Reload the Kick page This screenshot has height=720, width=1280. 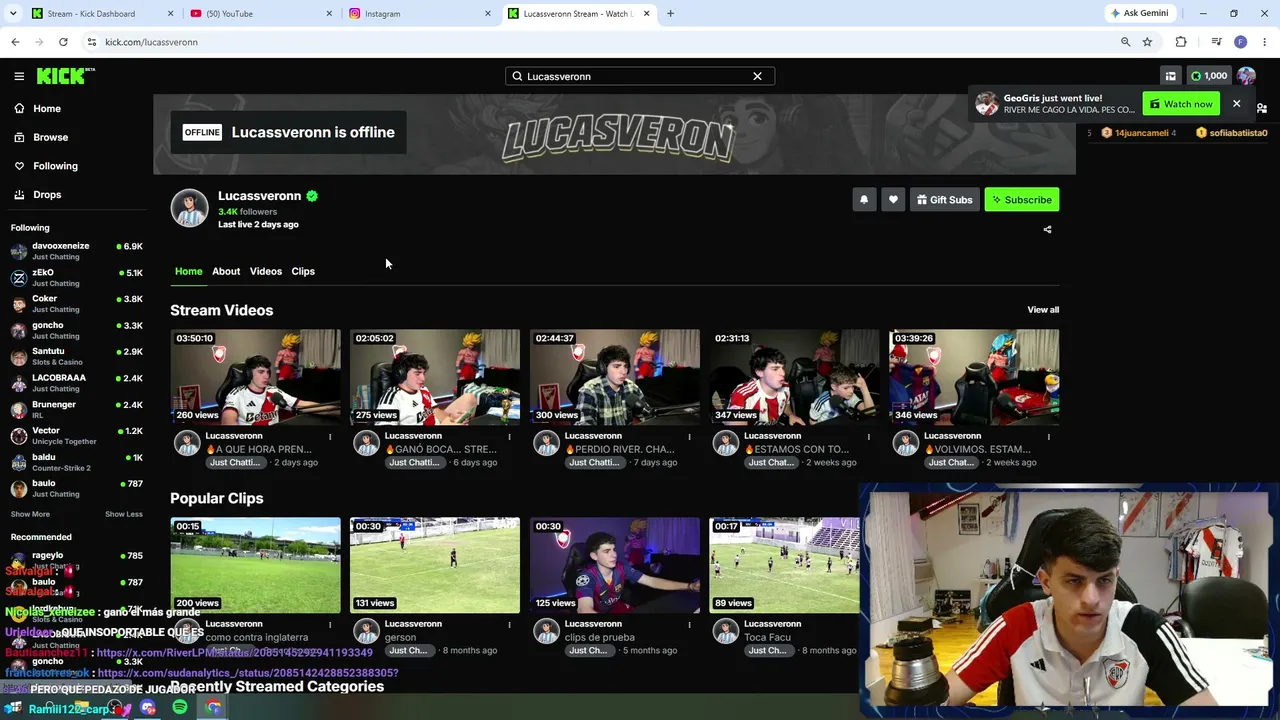pos(63,42)
